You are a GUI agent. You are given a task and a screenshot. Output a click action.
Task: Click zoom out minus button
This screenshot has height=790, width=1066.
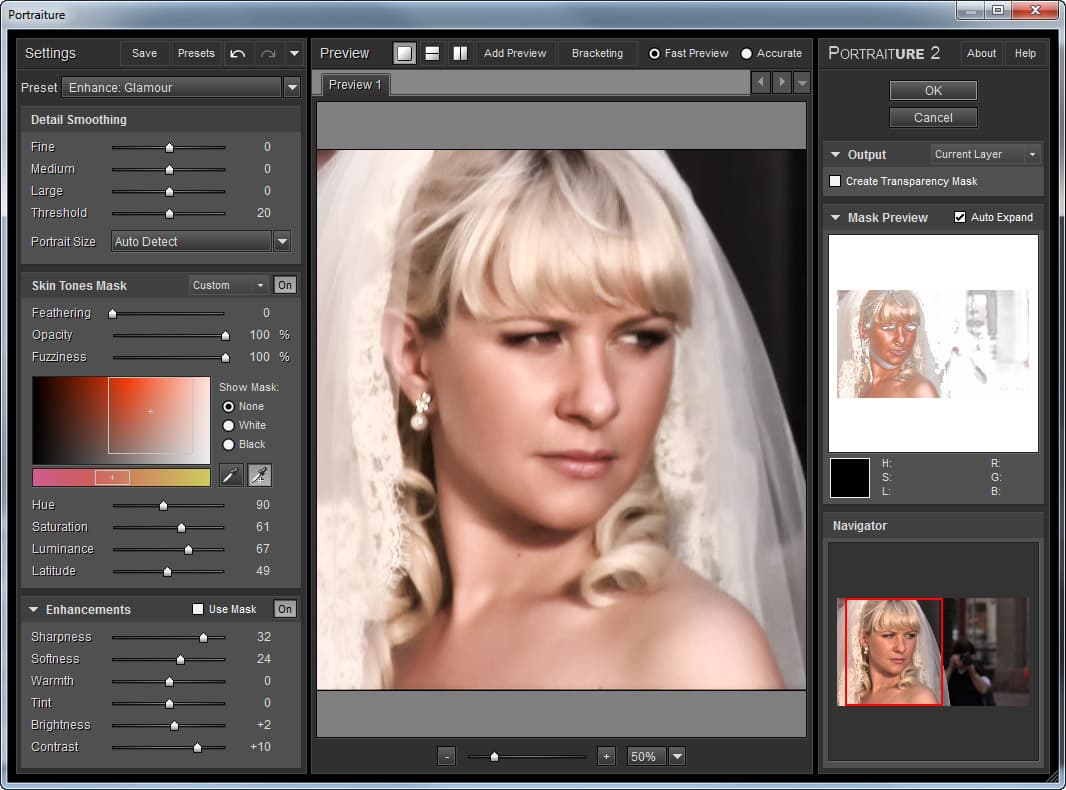(x=447, y=756)
